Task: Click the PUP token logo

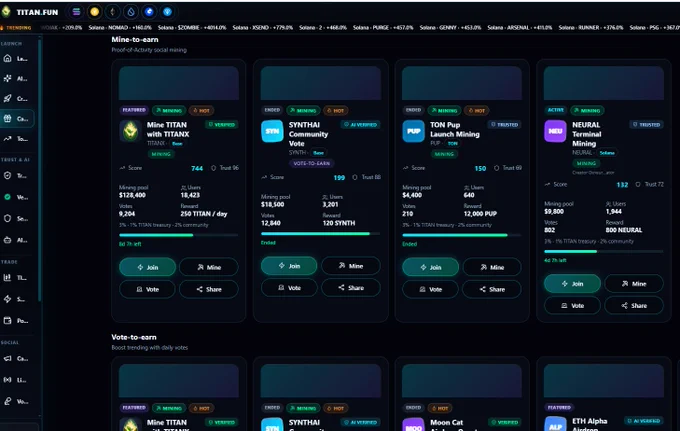Action: coord(413,131)
